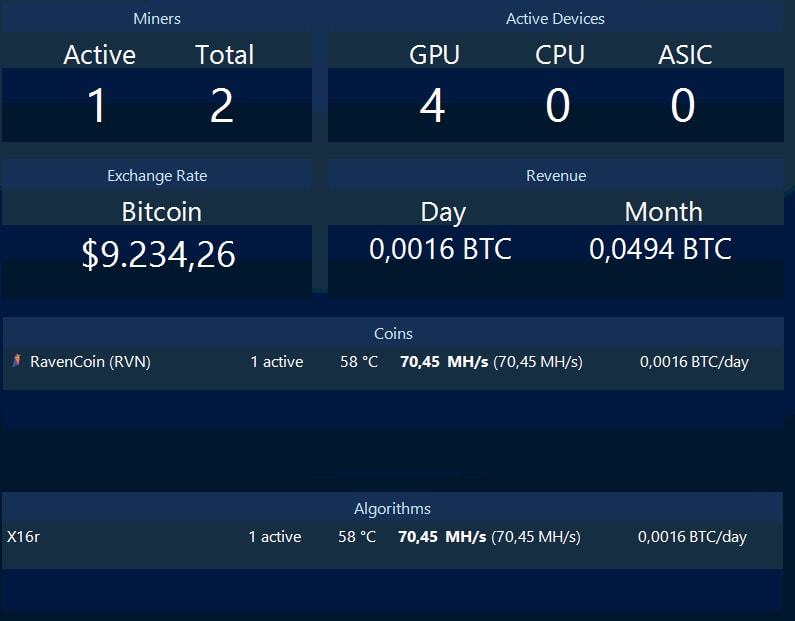Select the ASIC device count
Image resolution: width=795 pixels, height=621 pixels.
[x=683, y=106]
